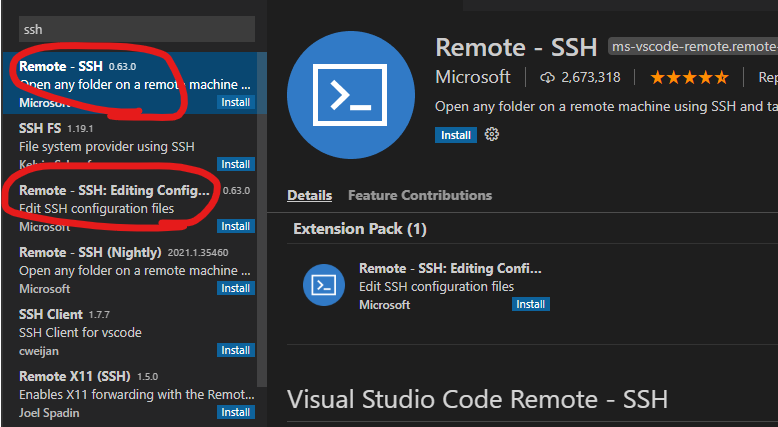
Task: Click the download count cloud icon
Action: 547,77
